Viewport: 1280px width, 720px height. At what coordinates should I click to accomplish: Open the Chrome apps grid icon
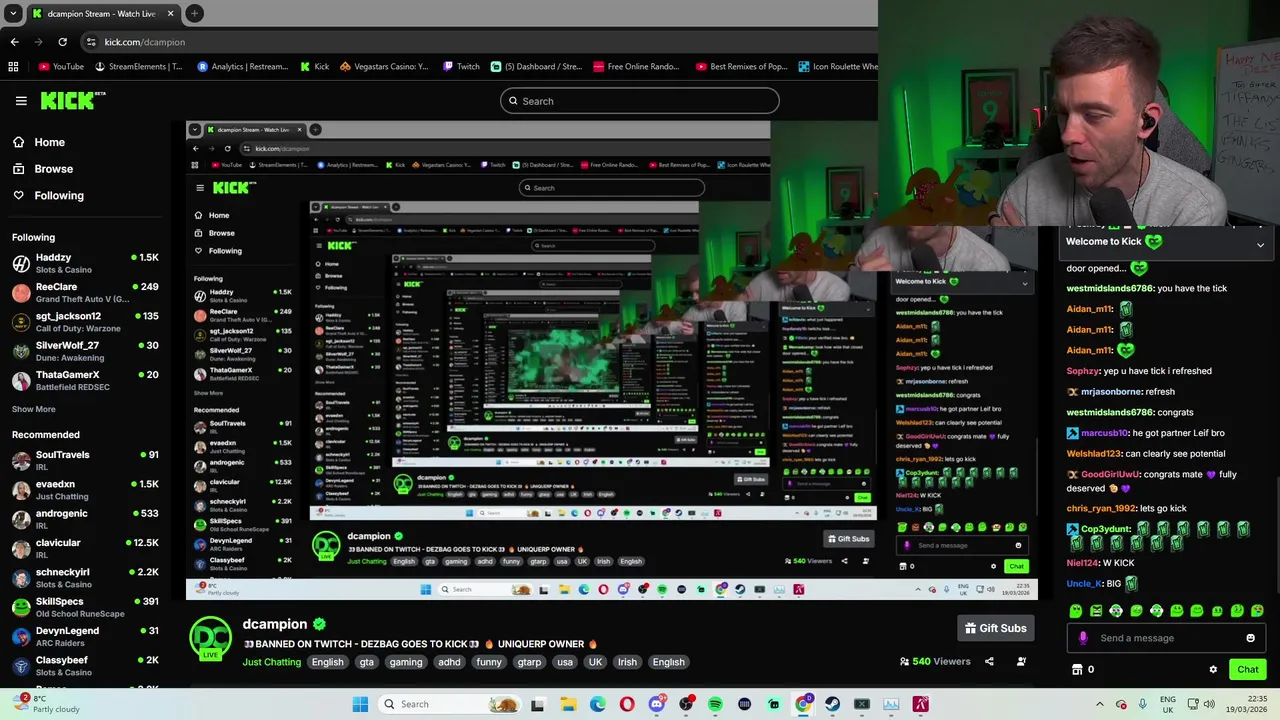(13, 67)
